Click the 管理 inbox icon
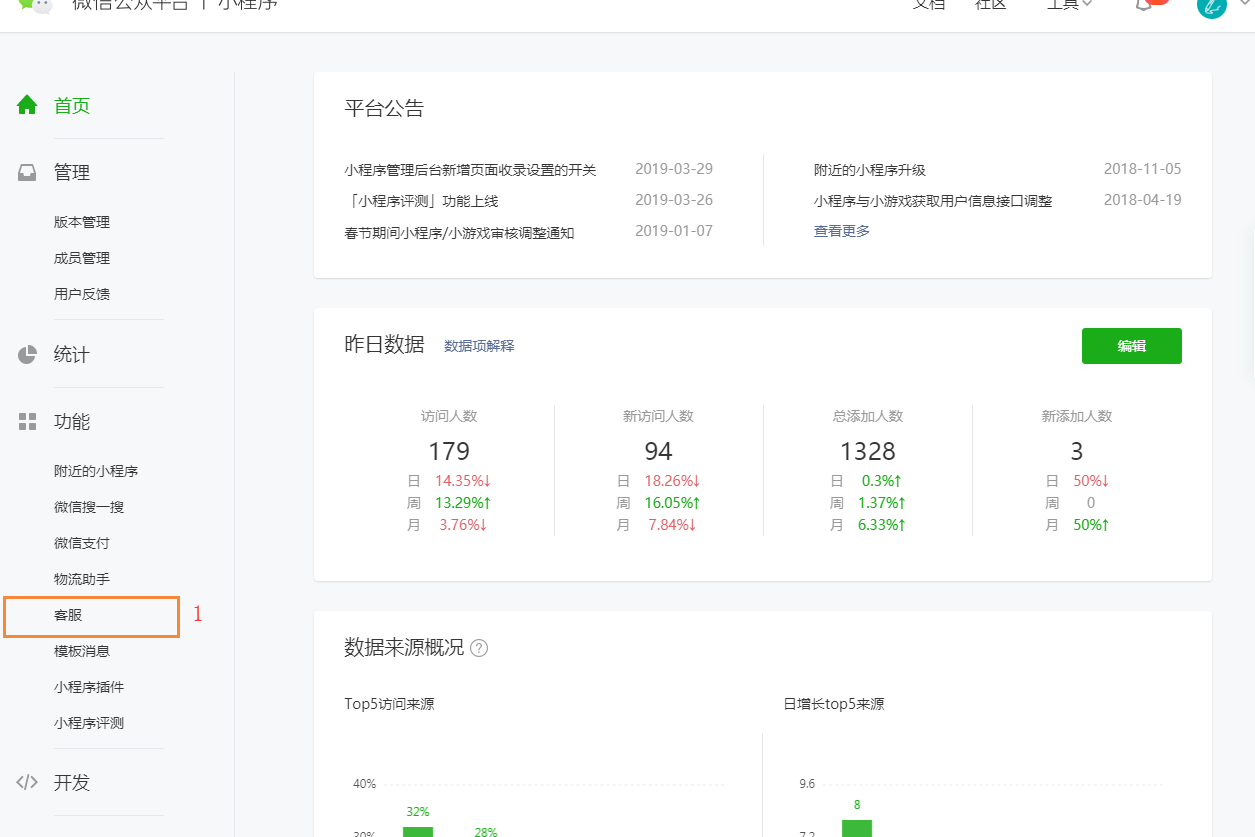 (27, 173)
